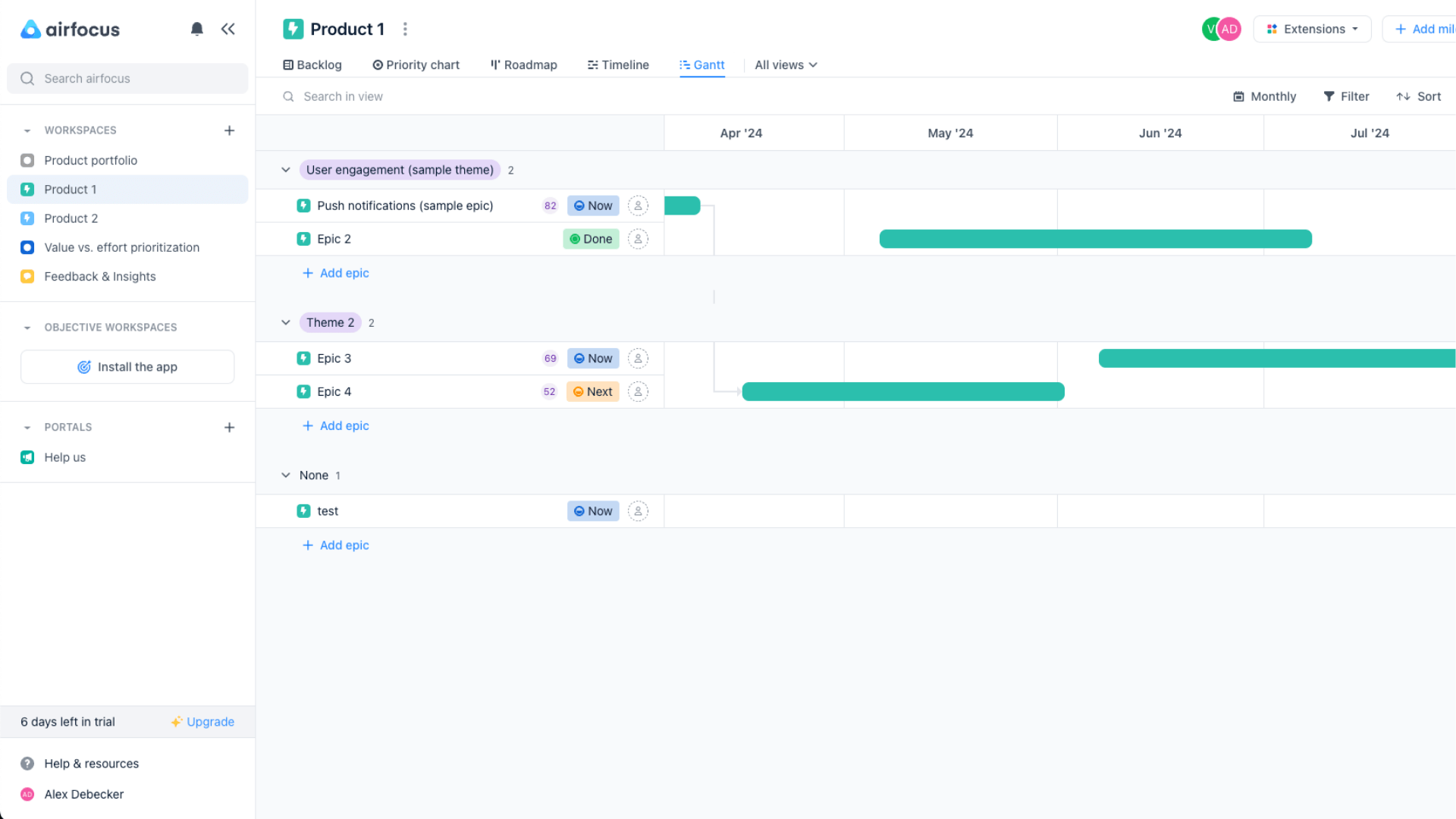Click the Help us portal icon

[27, 457]
